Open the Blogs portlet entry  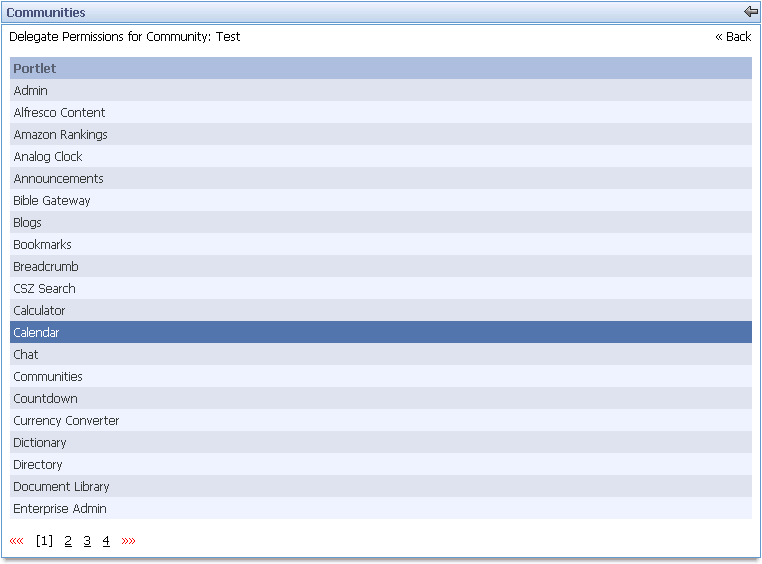tap(28, 223)
